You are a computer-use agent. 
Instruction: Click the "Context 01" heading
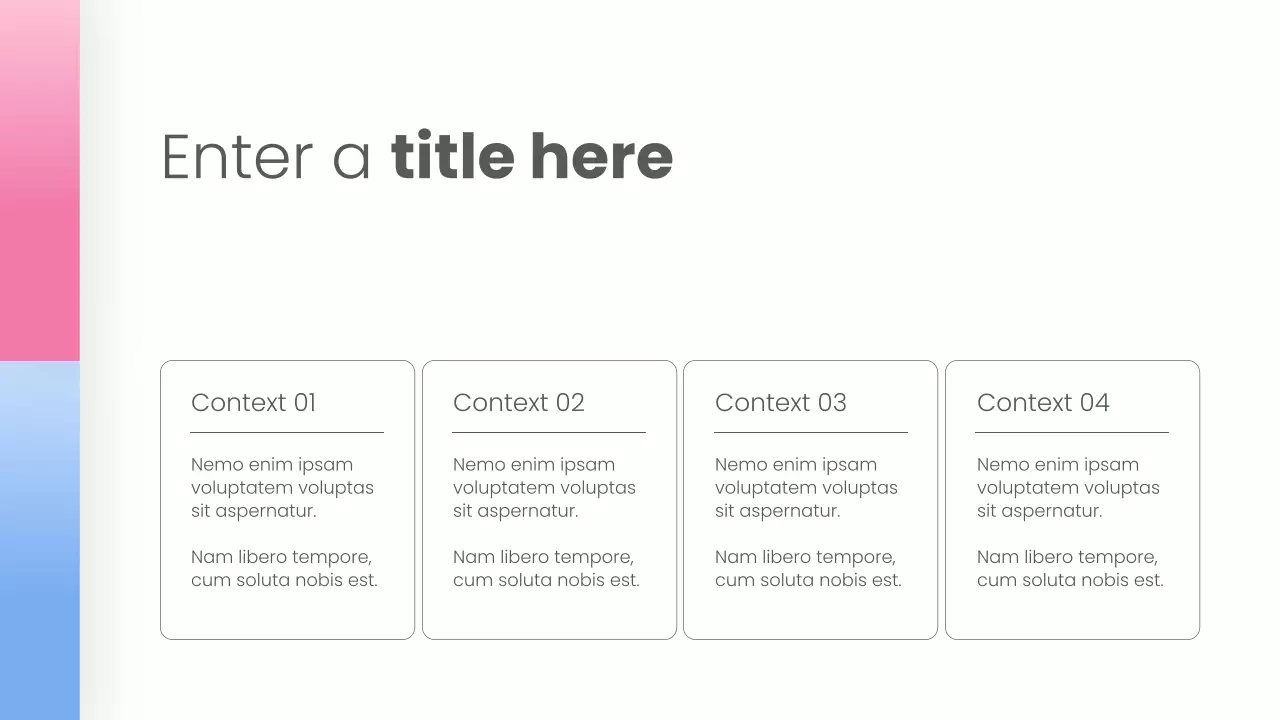pos(253,403)
